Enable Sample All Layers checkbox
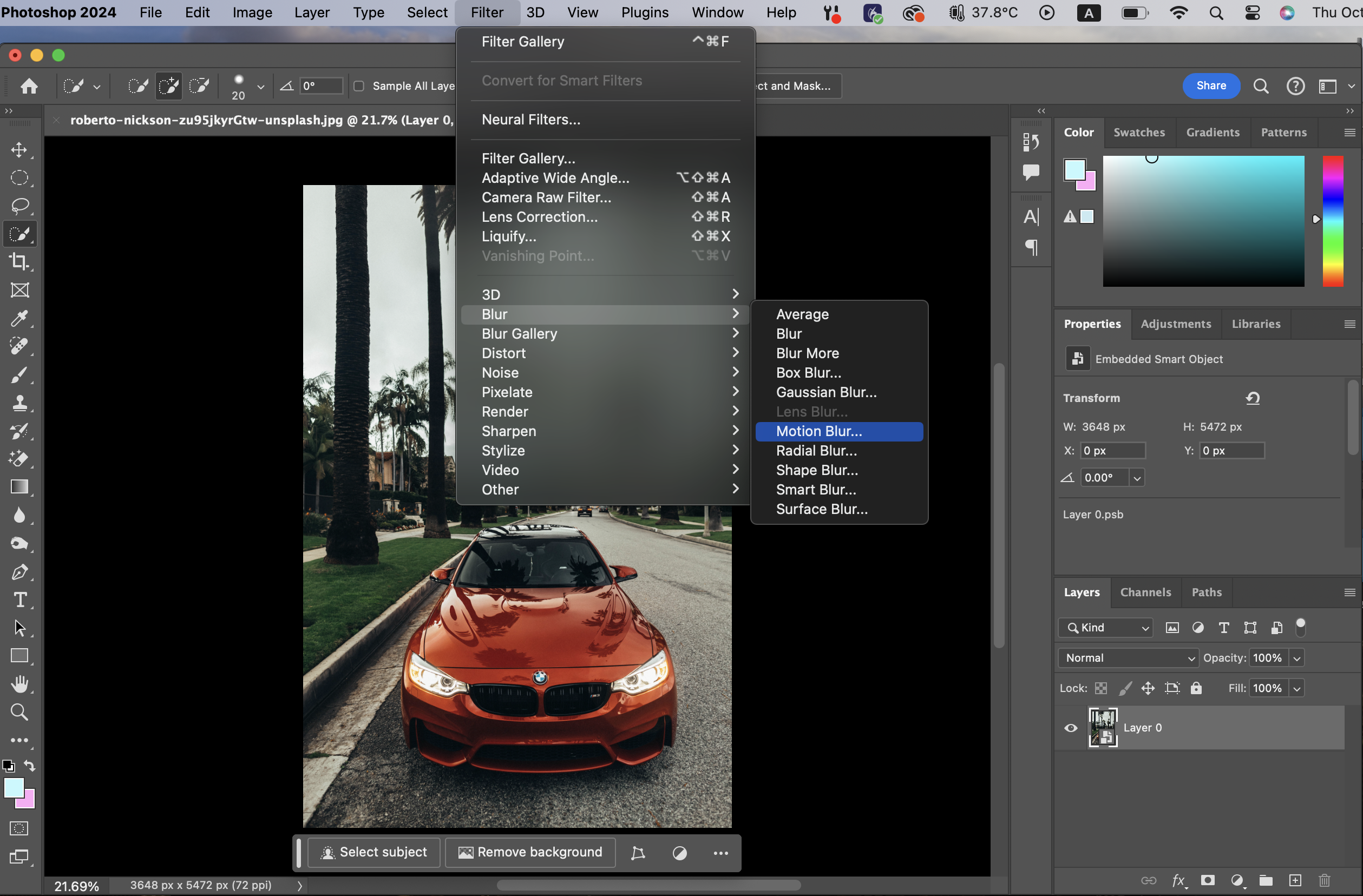 tap(359, 86)
